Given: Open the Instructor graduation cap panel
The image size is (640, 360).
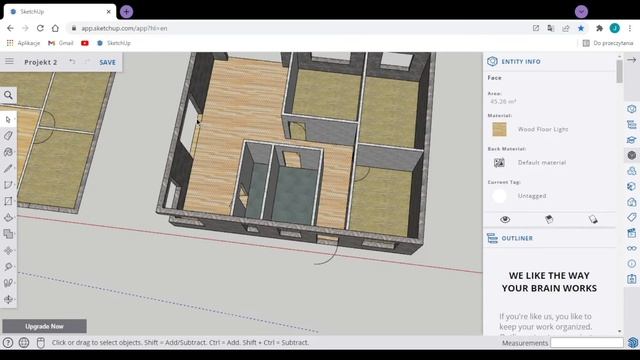Looking at the screenshot, I should tap(632, 140).
